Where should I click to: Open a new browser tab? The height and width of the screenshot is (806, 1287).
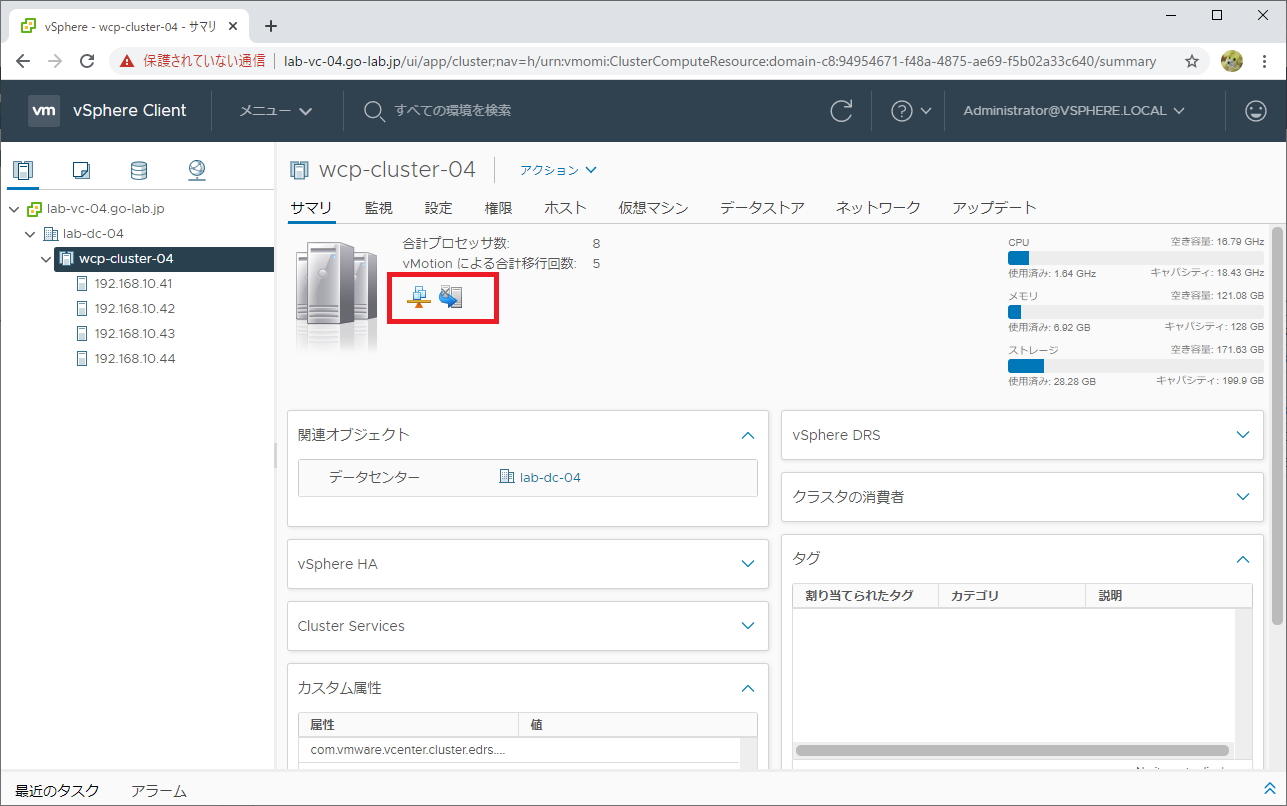[x=270, y=26]
